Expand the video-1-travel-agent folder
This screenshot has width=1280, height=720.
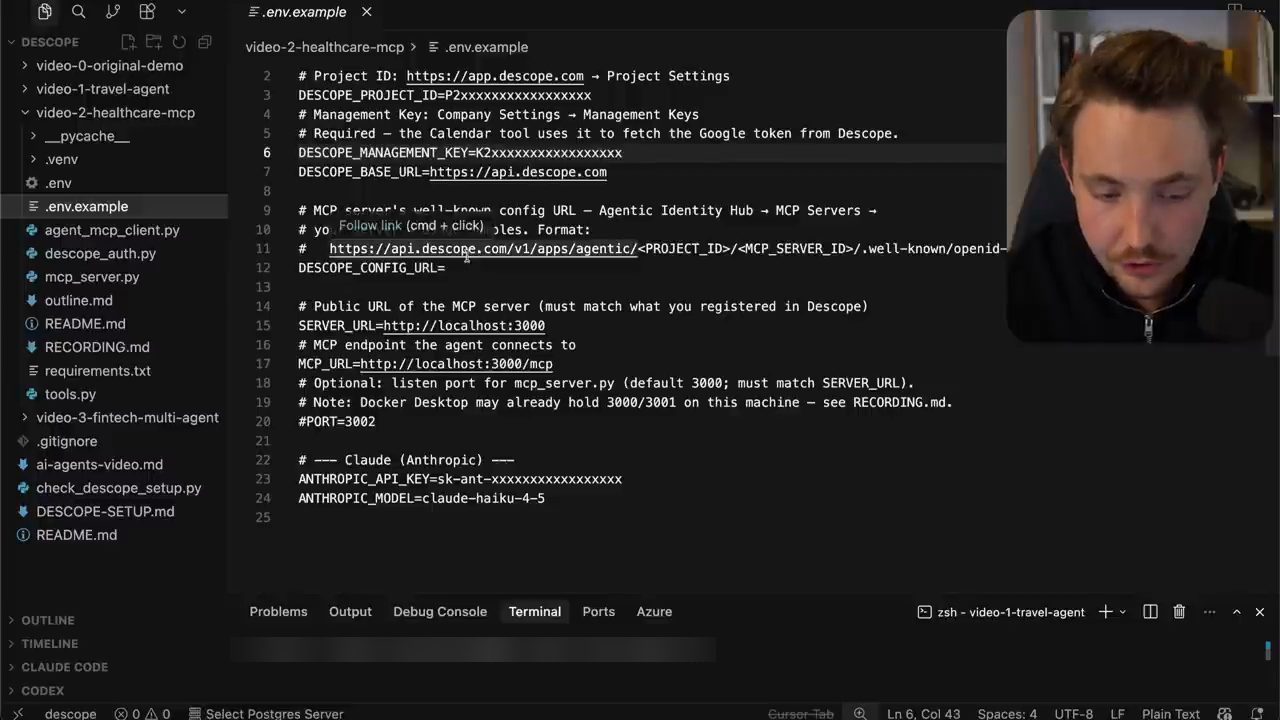(103, 89)
